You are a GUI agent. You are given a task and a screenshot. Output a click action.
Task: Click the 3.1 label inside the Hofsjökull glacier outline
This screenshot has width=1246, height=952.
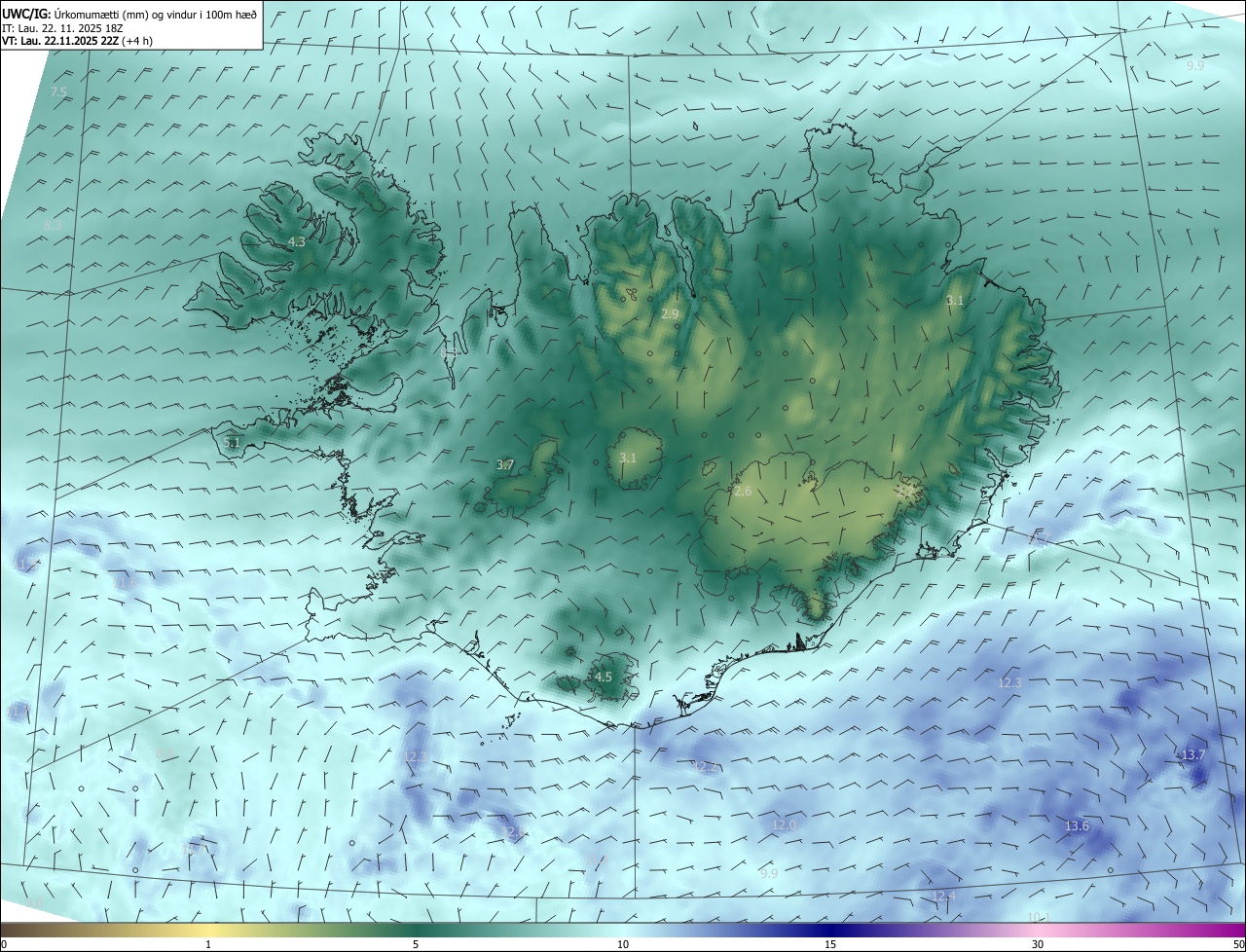628,458
